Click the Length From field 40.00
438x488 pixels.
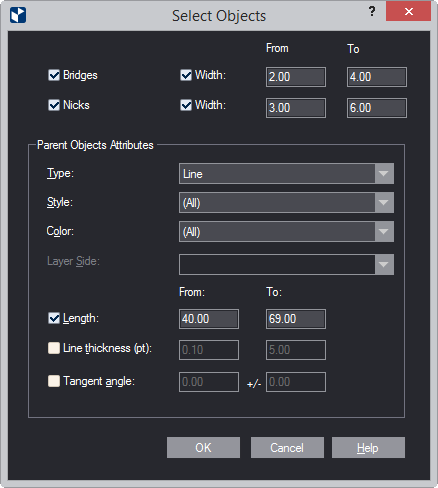point(209,319)
